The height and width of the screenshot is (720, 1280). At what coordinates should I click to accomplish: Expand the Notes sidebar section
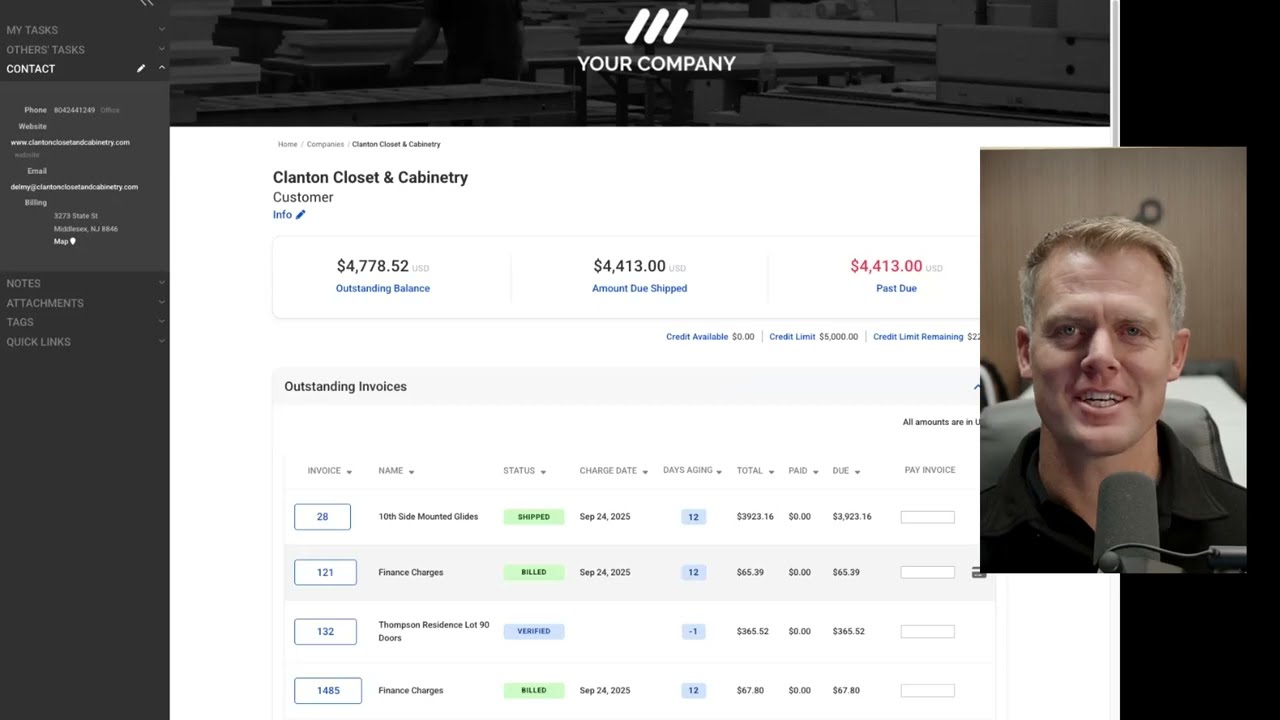coord(161,284)
